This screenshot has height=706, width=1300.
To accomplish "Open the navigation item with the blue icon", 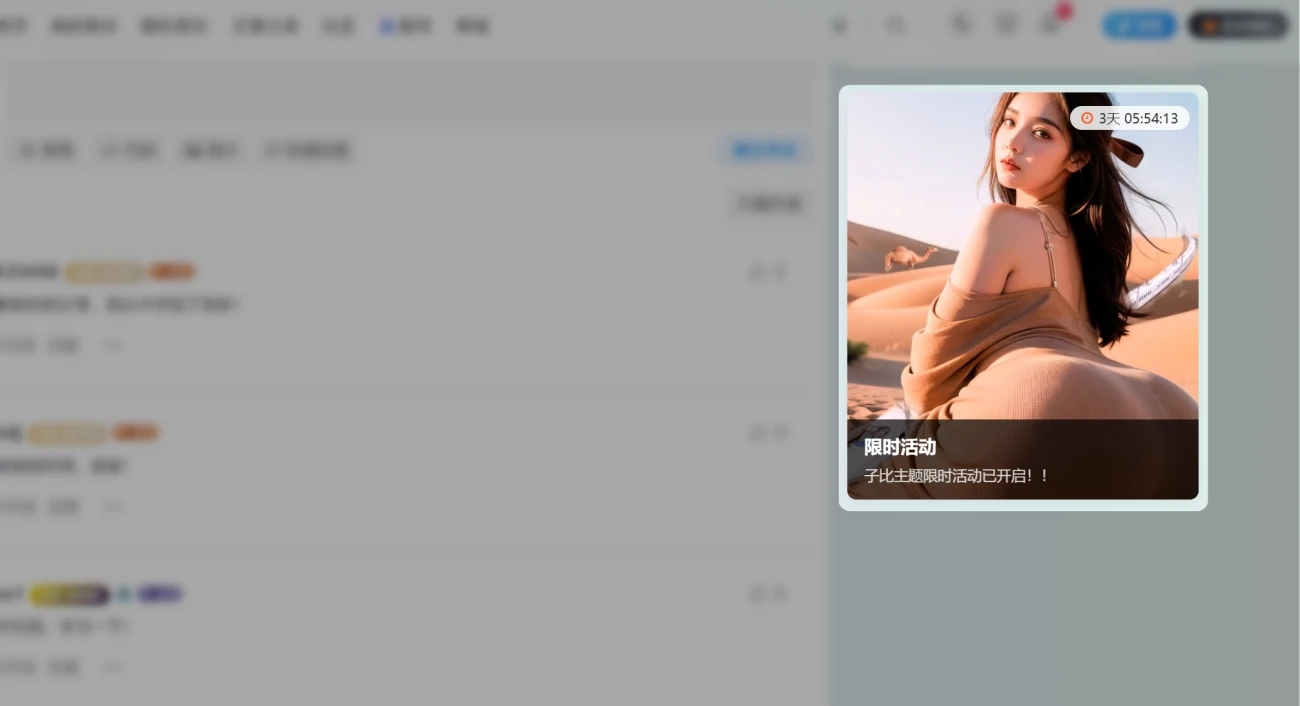I will 404,26.
